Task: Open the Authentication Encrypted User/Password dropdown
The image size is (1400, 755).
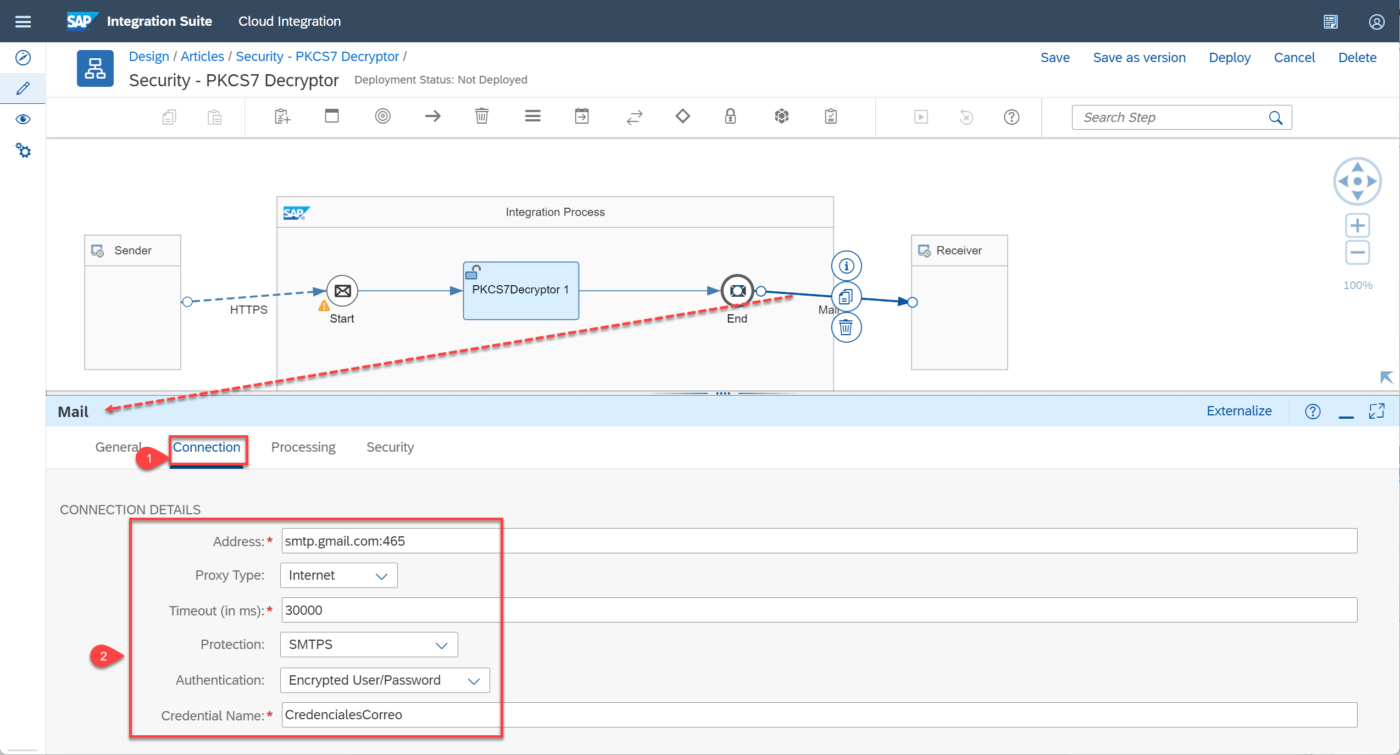Action: (x=385, y=680)
